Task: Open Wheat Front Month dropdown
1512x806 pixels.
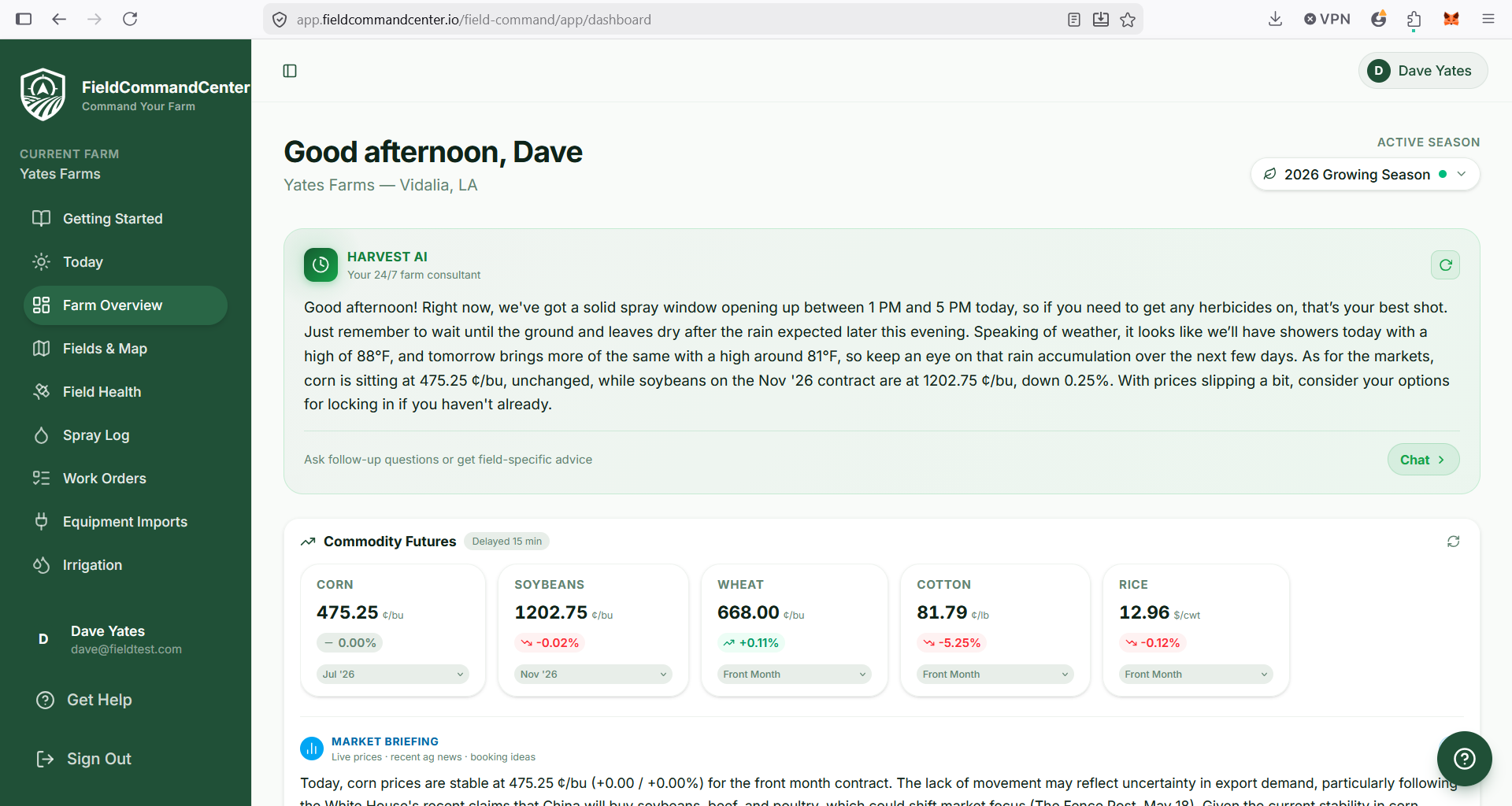Action: pos(794,675)
